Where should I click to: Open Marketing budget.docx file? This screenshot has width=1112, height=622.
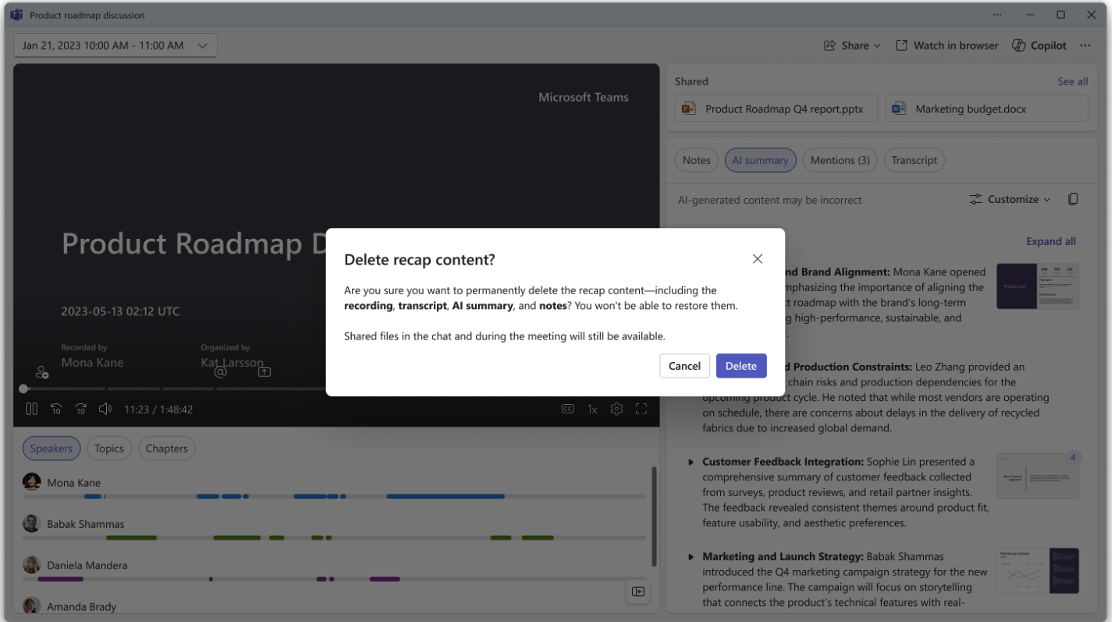pos(986,109)
